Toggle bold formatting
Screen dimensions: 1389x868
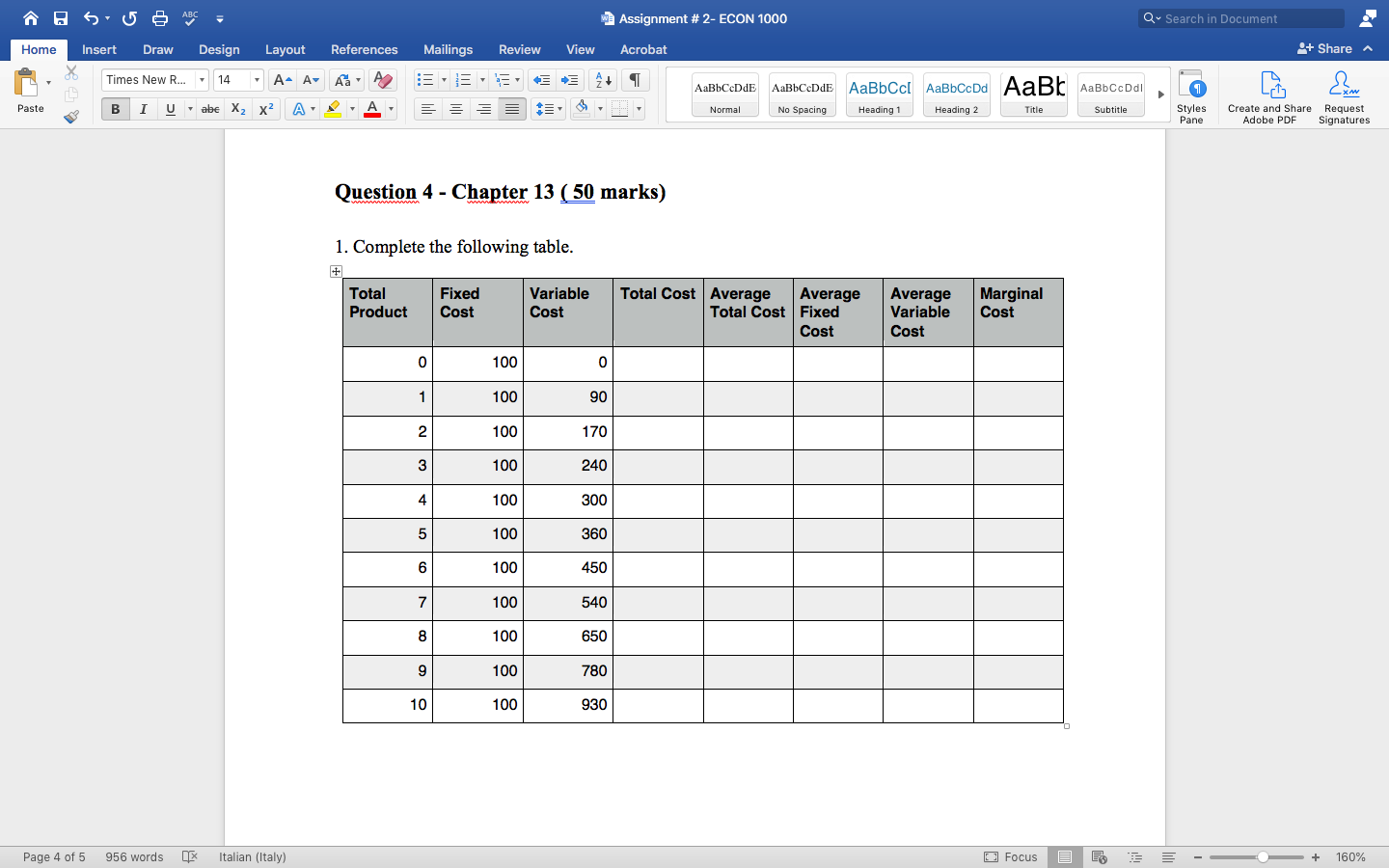(115, 109)
